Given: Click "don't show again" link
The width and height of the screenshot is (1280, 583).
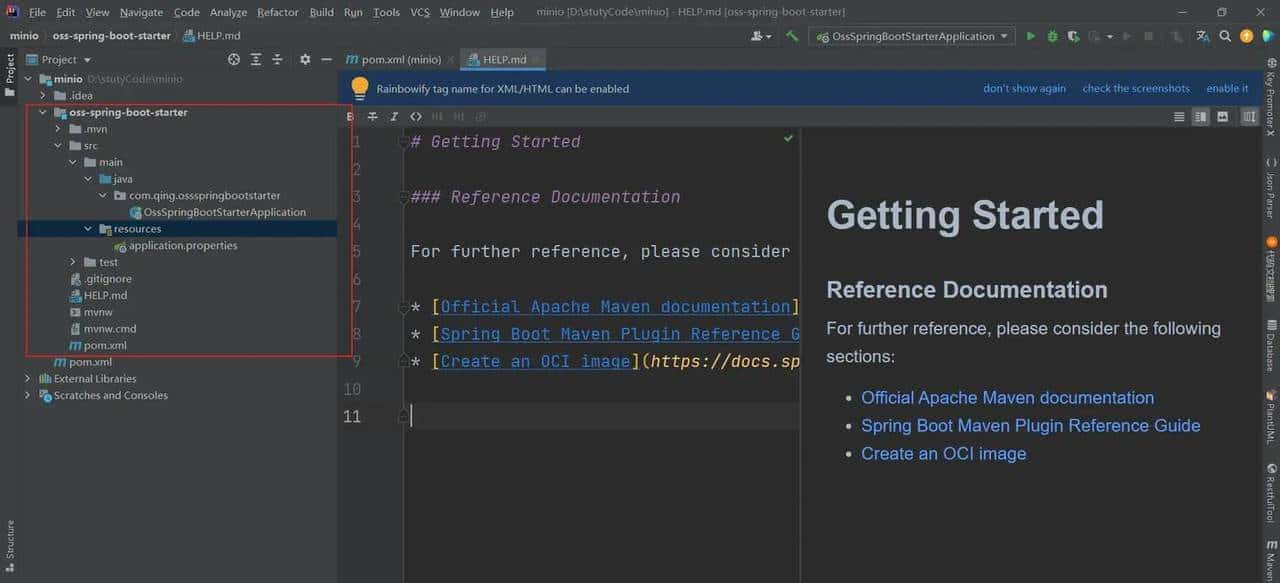Looking at the screenshot, I should tap(1024, 88).
